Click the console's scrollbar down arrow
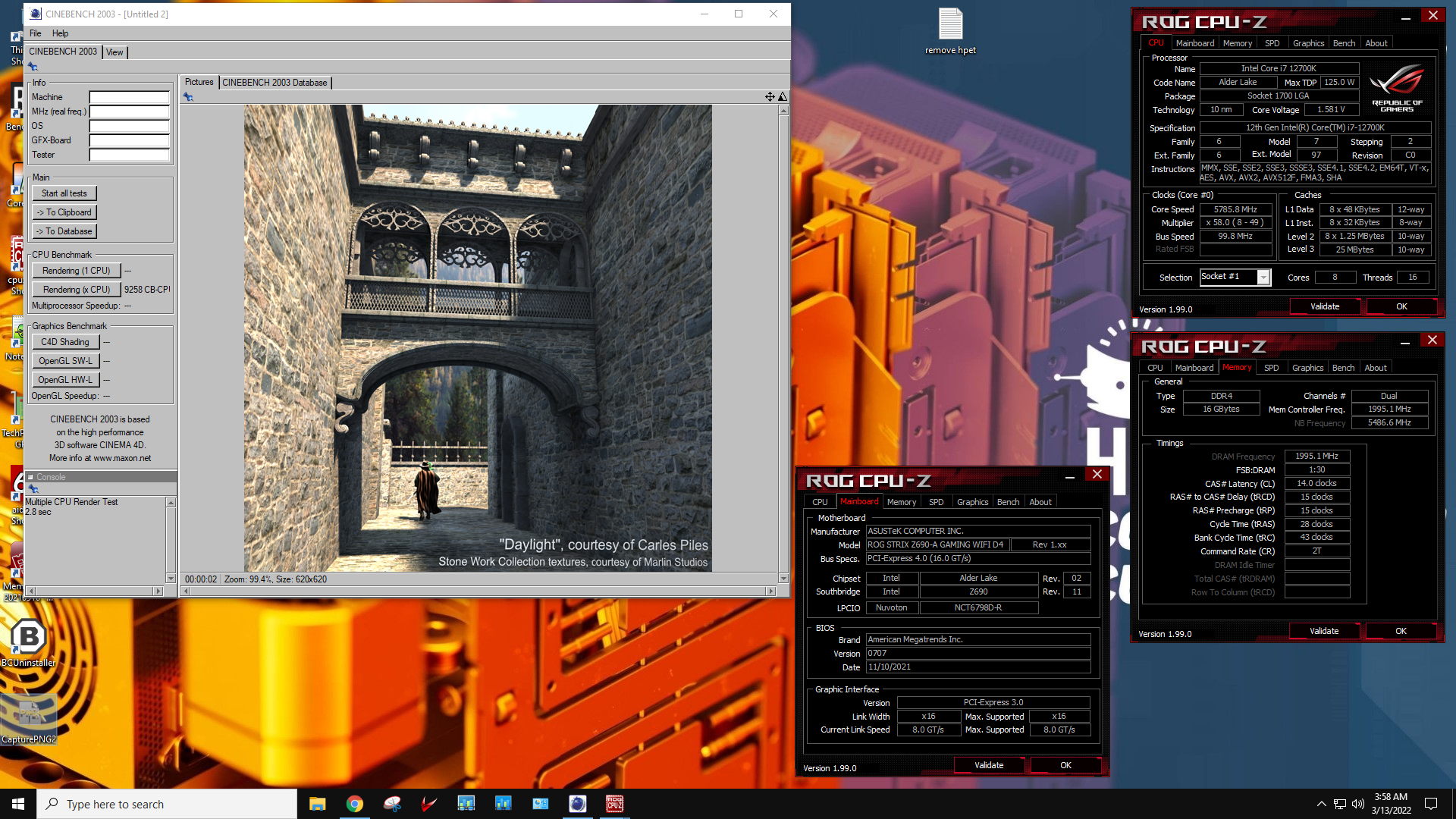Viewport: 1456px width, 819px height. (171, 578)
